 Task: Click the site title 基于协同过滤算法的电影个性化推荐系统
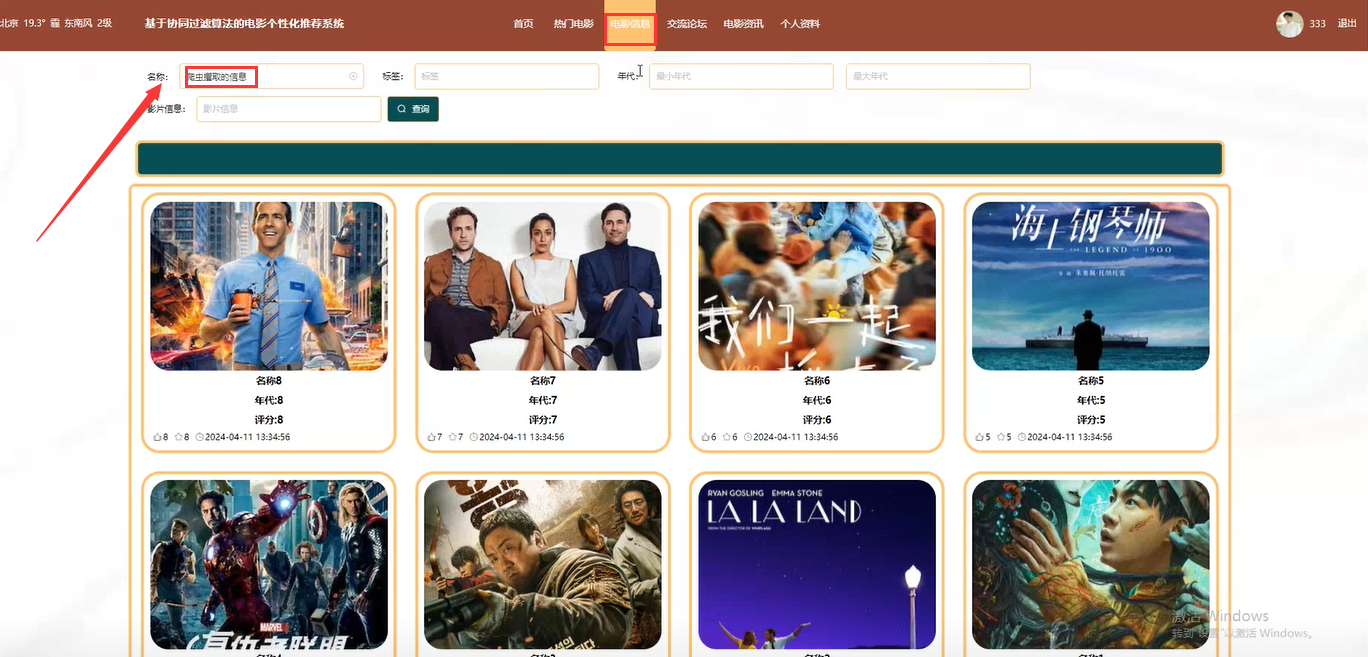point(244,23)
